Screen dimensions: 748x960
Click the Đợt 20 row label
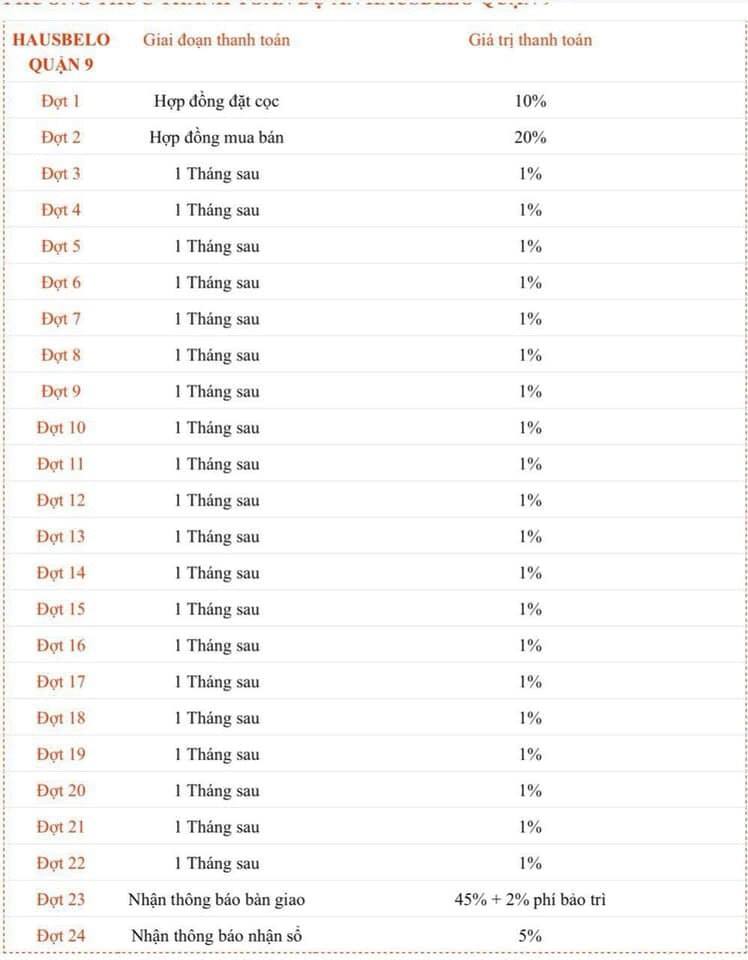[61, 790]
